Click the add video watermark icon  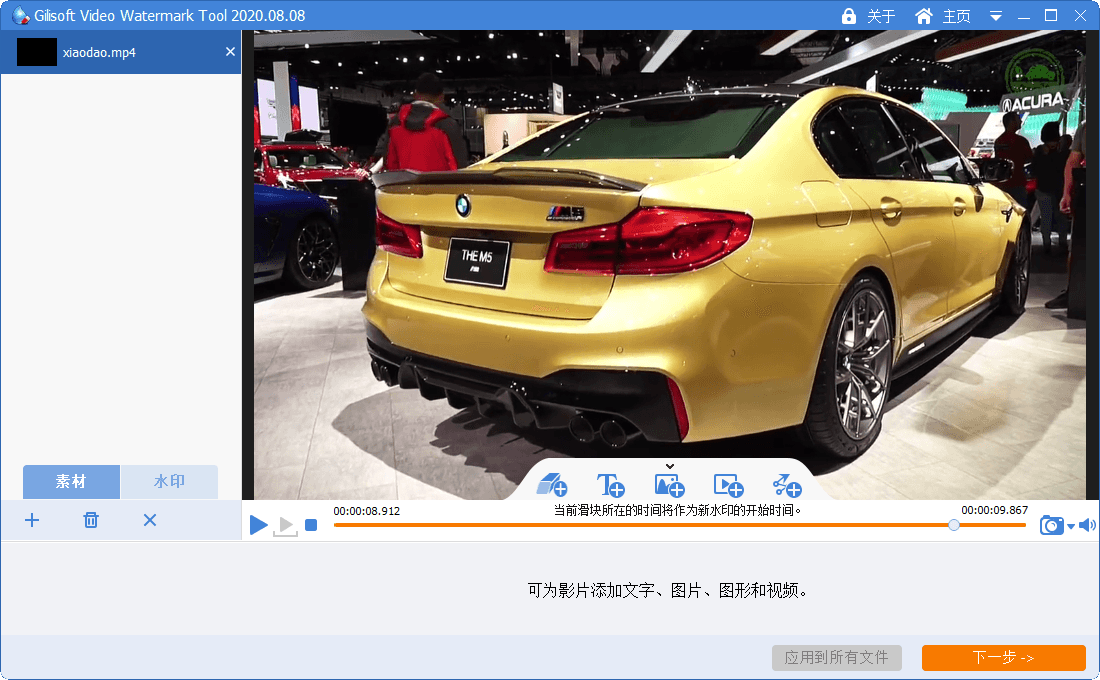pyautogui.click(x=728, y=486)
